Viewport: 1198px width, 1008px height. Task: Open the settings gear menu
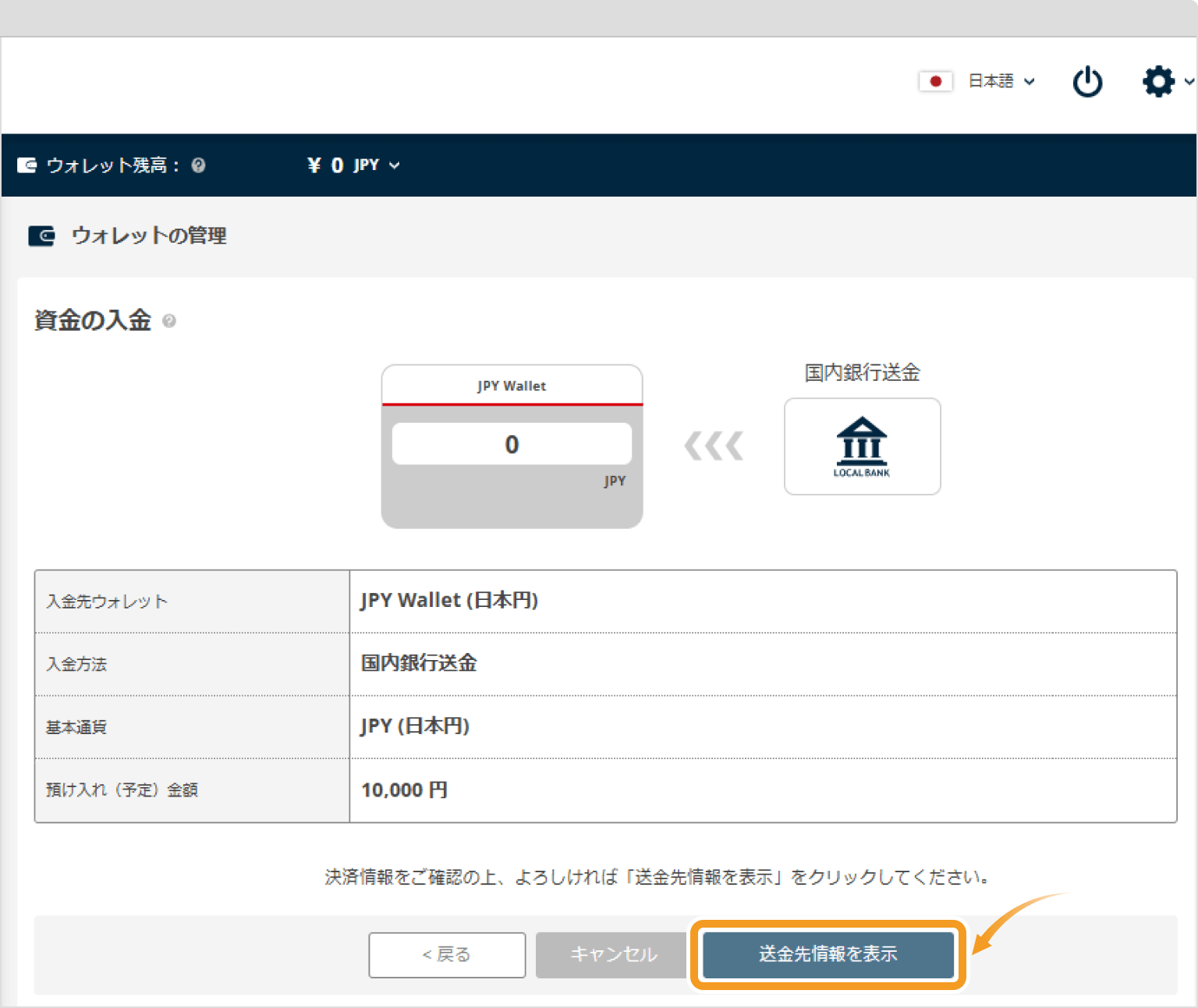pos(1158,81)
